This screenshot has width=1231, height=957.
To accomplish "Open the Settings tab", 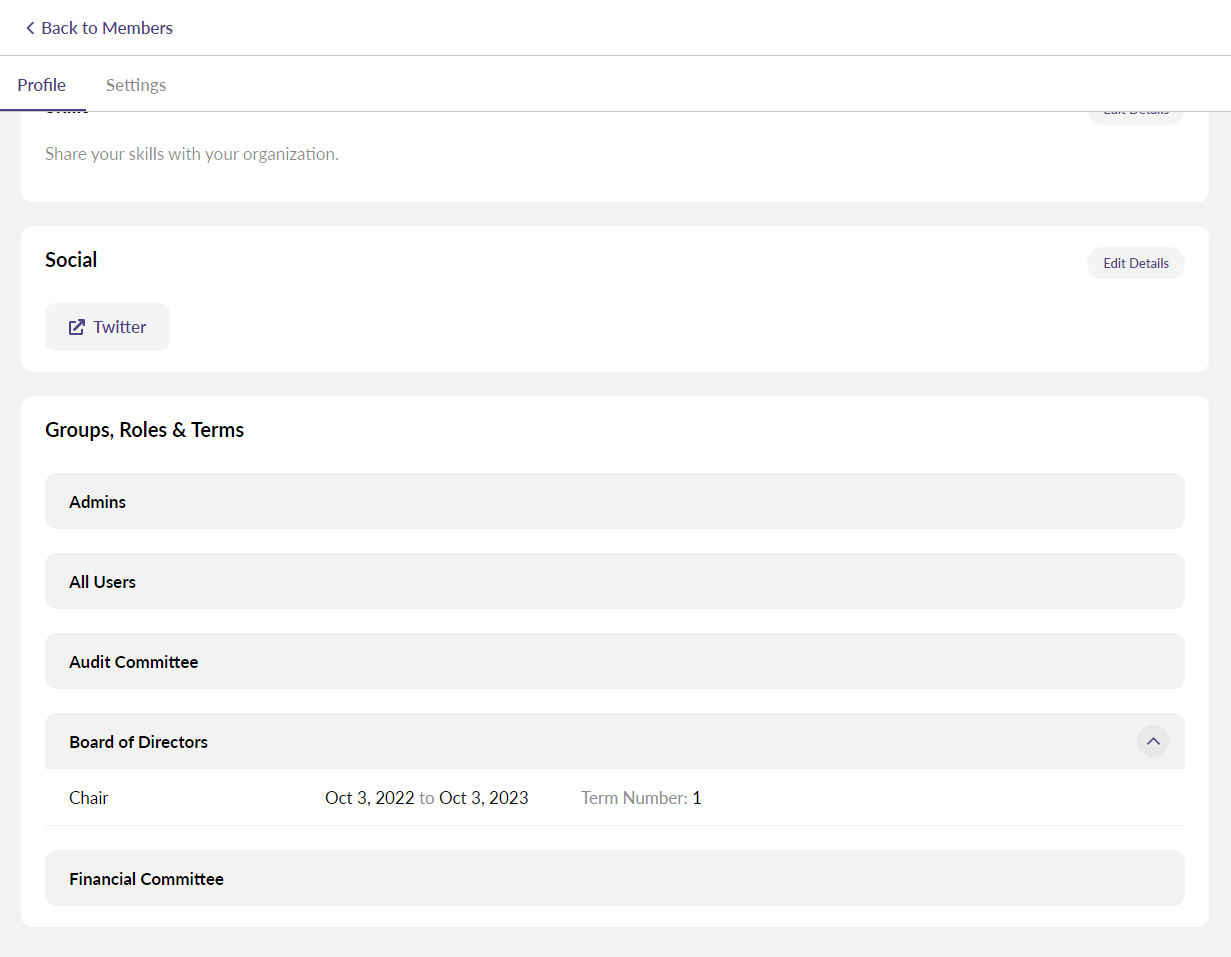I will [136, 85].
